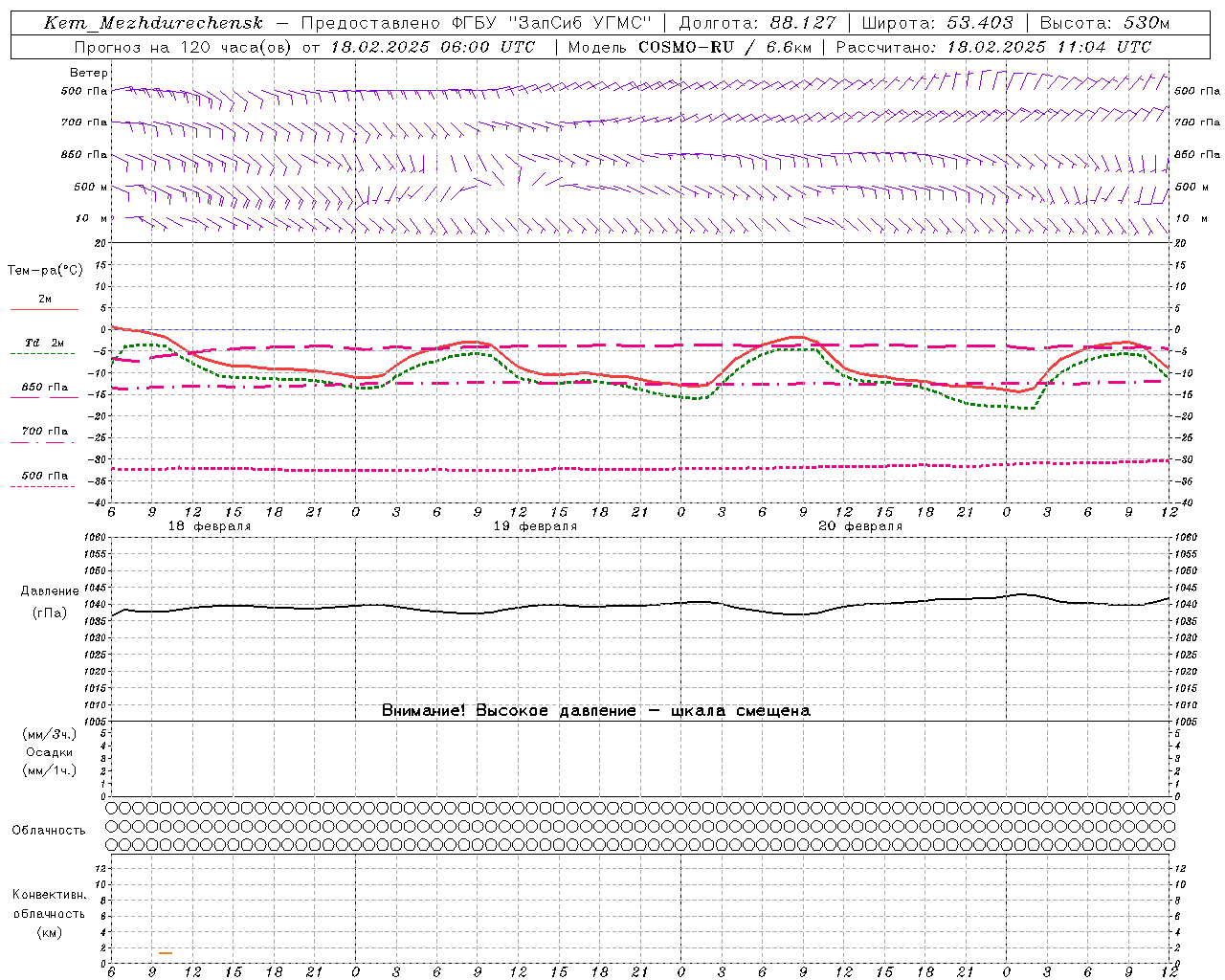Screen dimensions: 1225x980
Task: Click the Высота: 530м value
Action: click(x=1104, y=23)
